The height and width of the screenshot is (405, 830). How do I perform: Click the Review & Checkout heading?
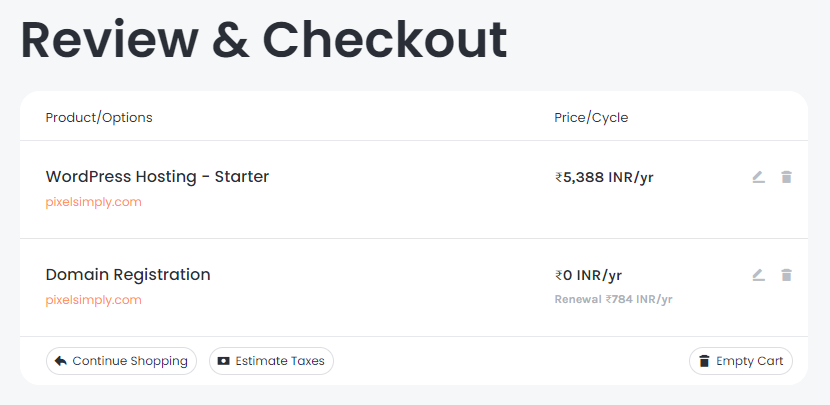click(x=264, y=40)
